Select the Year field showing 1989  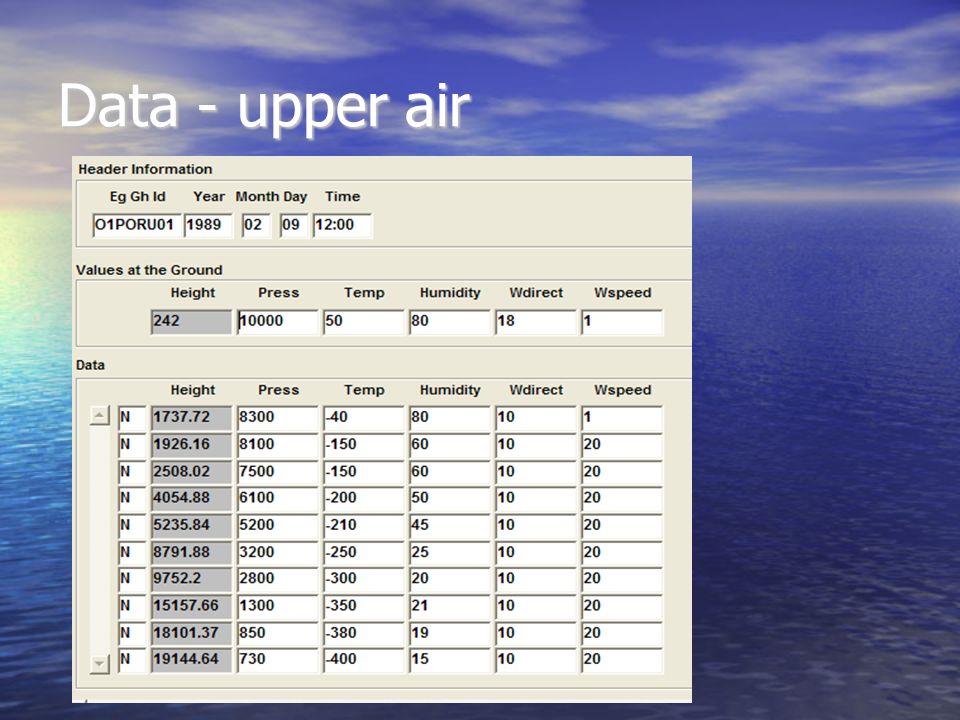pyautogui.click(x=208, y=225)
